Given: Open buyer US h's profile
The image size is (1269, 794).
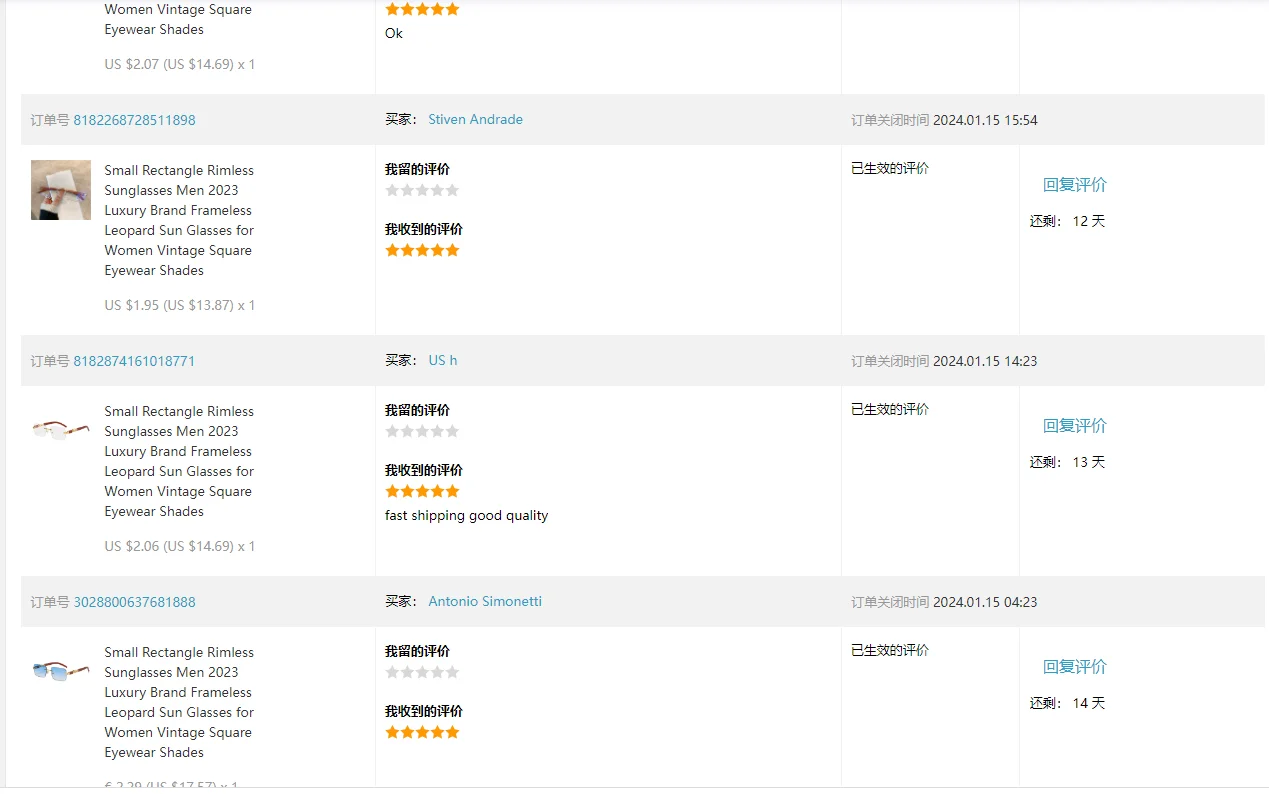Looking at the screenshot, I should point(442,360).
